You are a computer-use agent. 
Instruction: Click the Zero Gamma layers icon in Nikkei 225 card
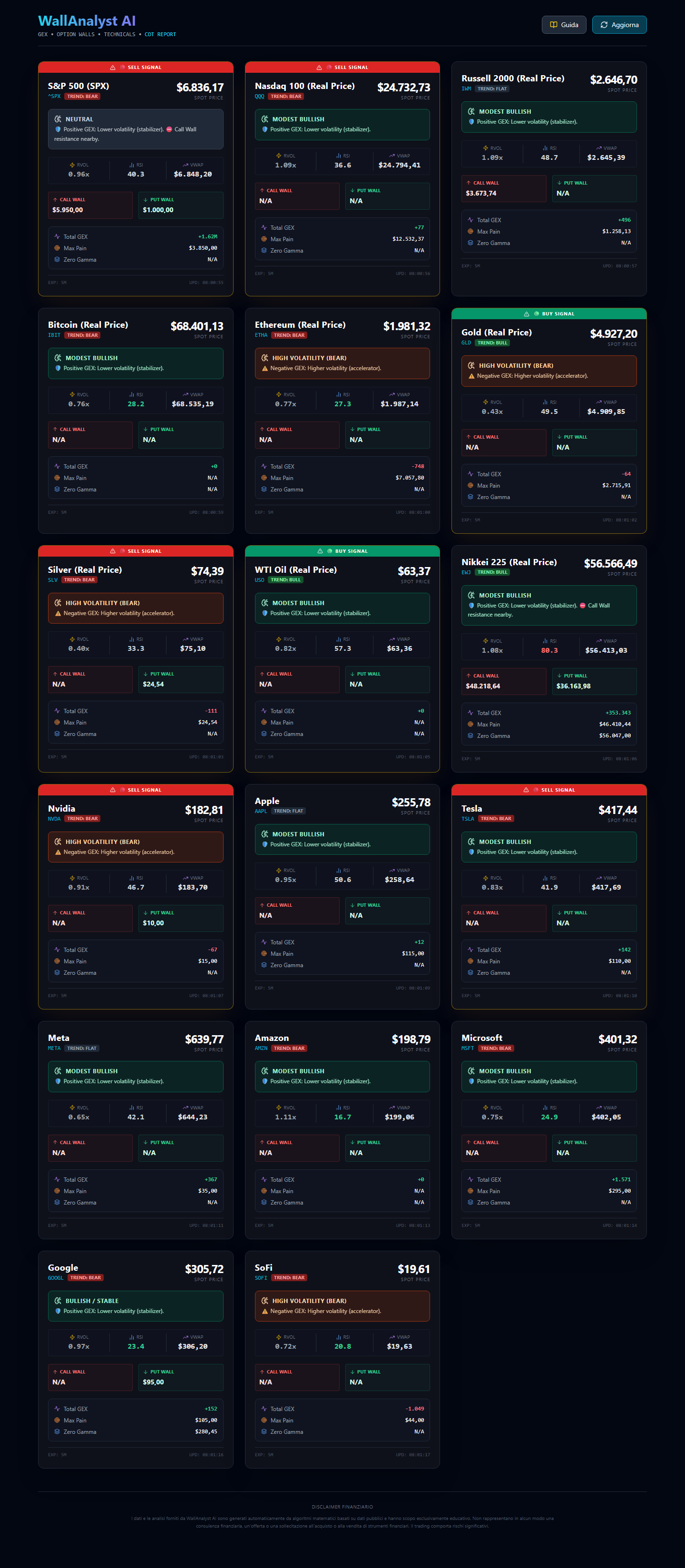470,736
